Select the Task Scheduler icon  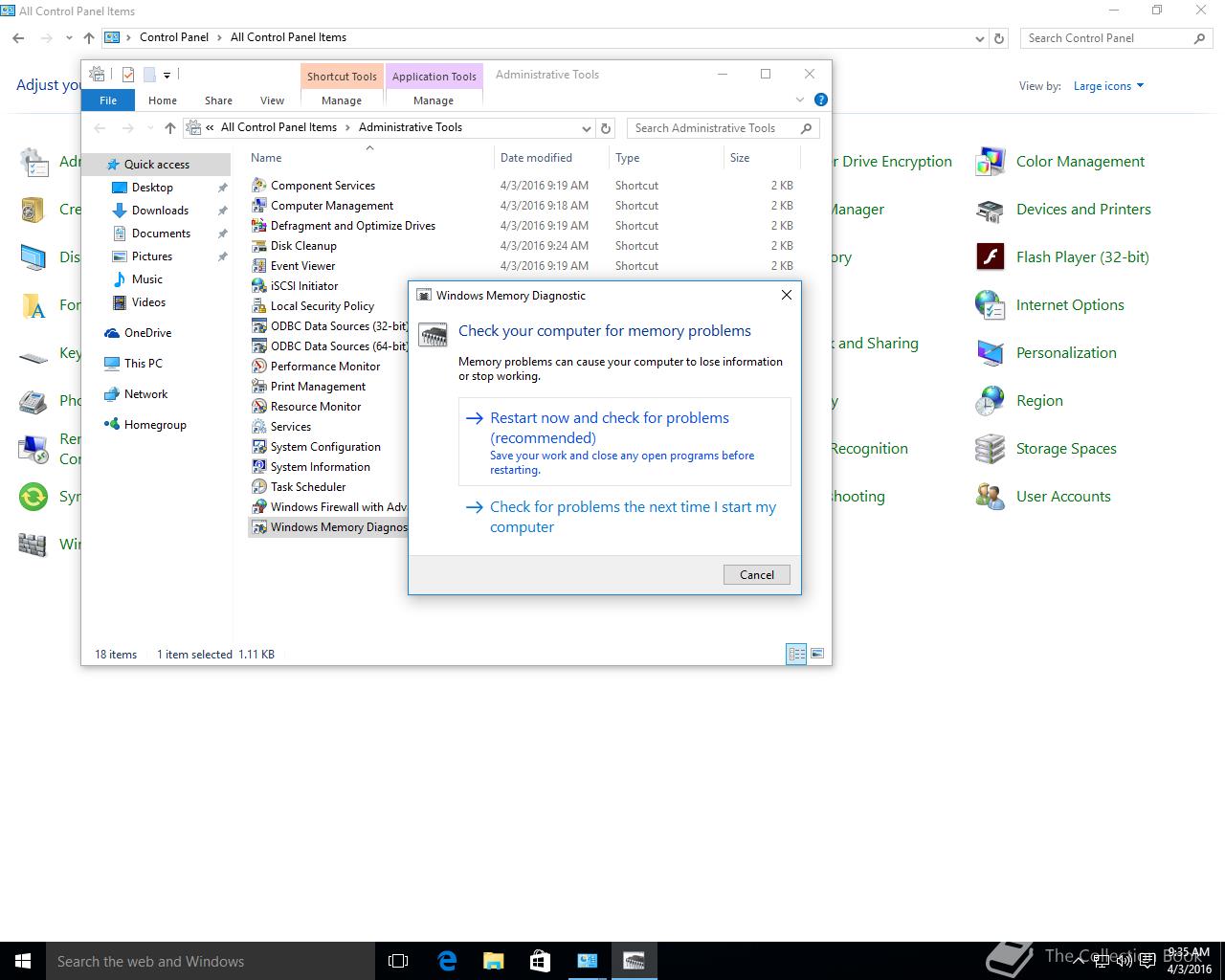(x=258, y=486)
